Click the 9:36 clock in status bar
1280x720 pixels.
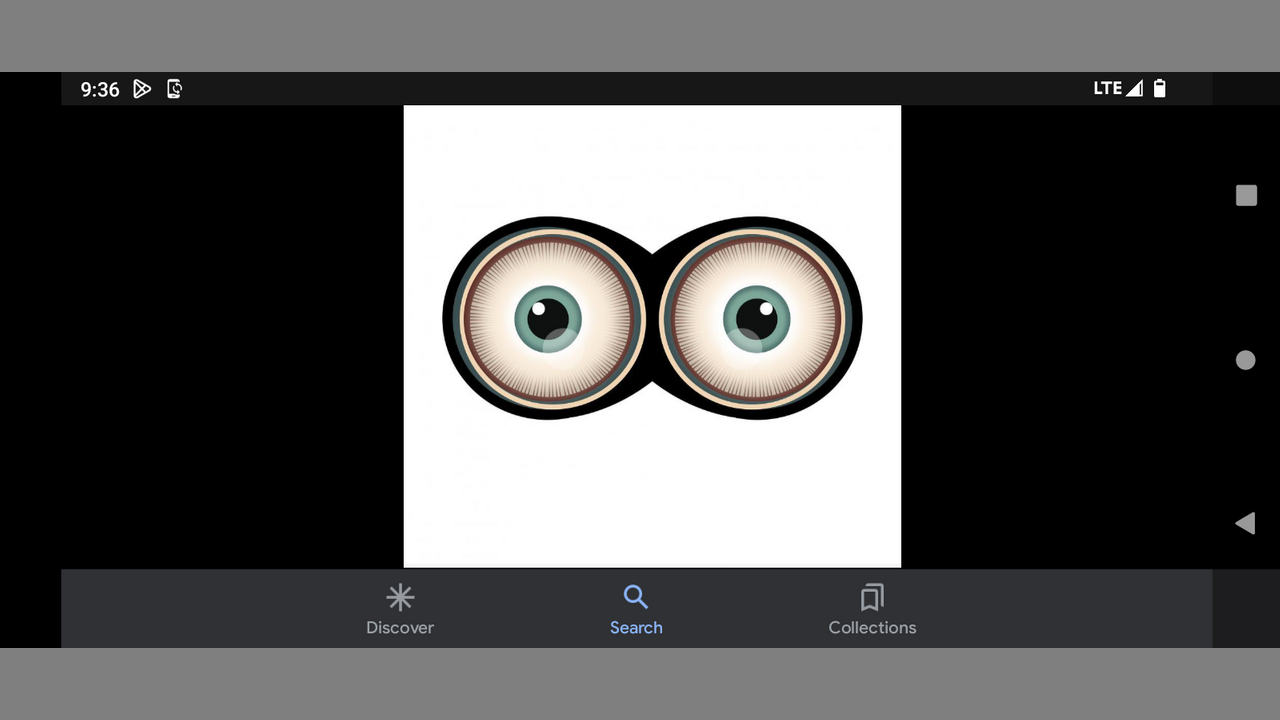point(100,89)
